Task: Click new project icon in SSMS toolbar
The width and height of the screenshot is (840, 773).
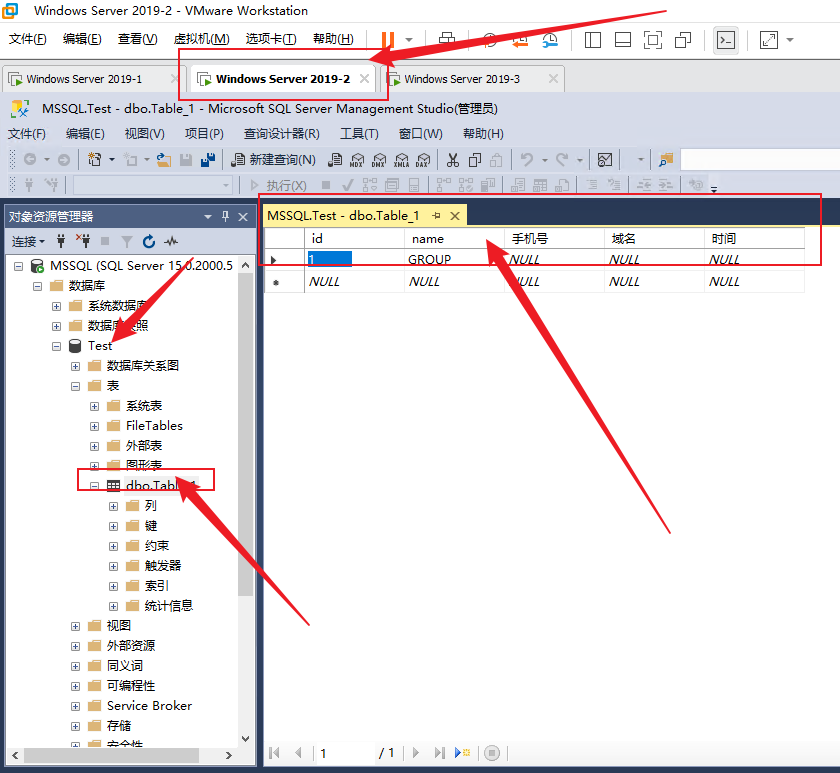Action: (94, 160)
